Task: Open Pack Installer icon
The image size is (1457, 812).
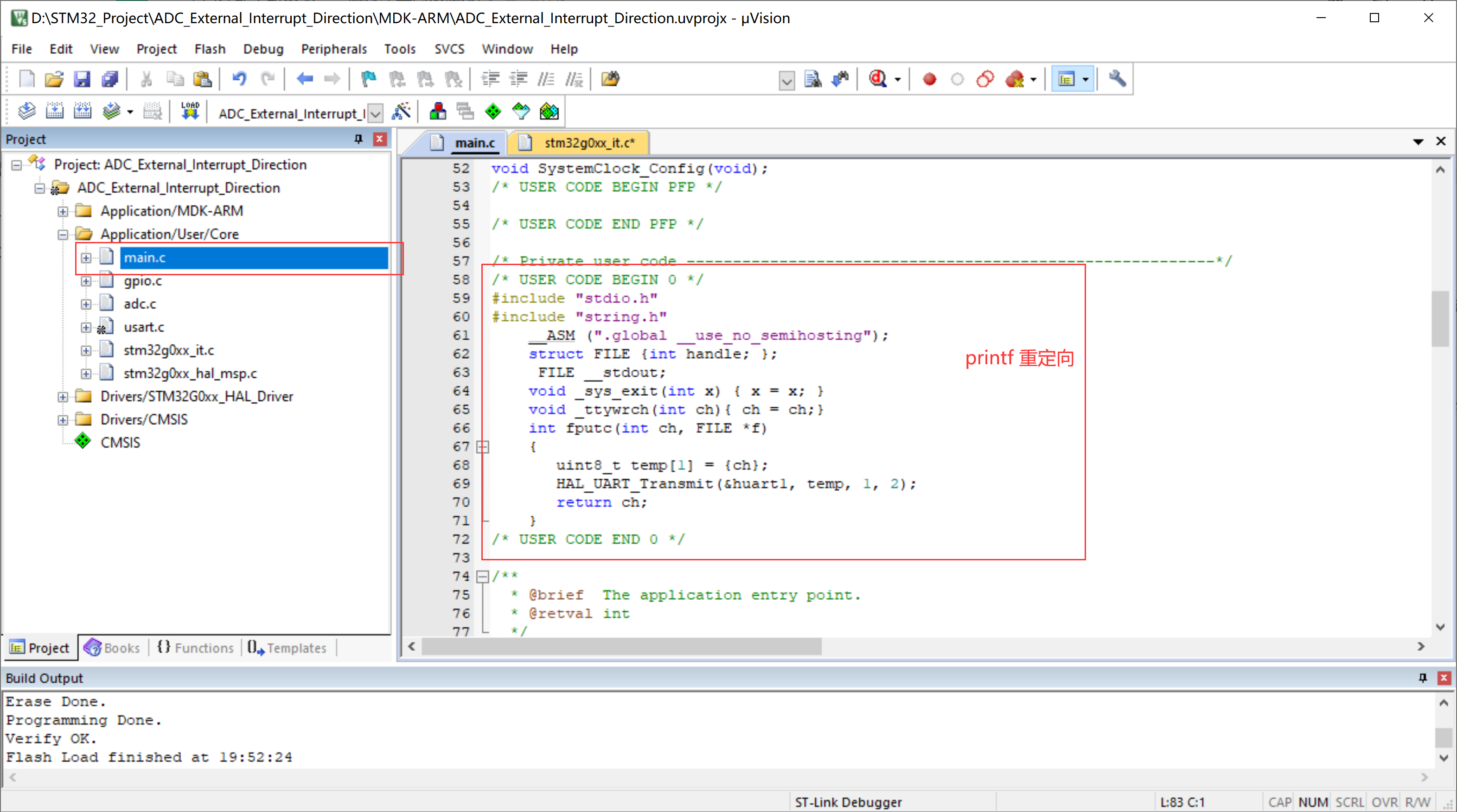Action: click(x=549, y=111)
